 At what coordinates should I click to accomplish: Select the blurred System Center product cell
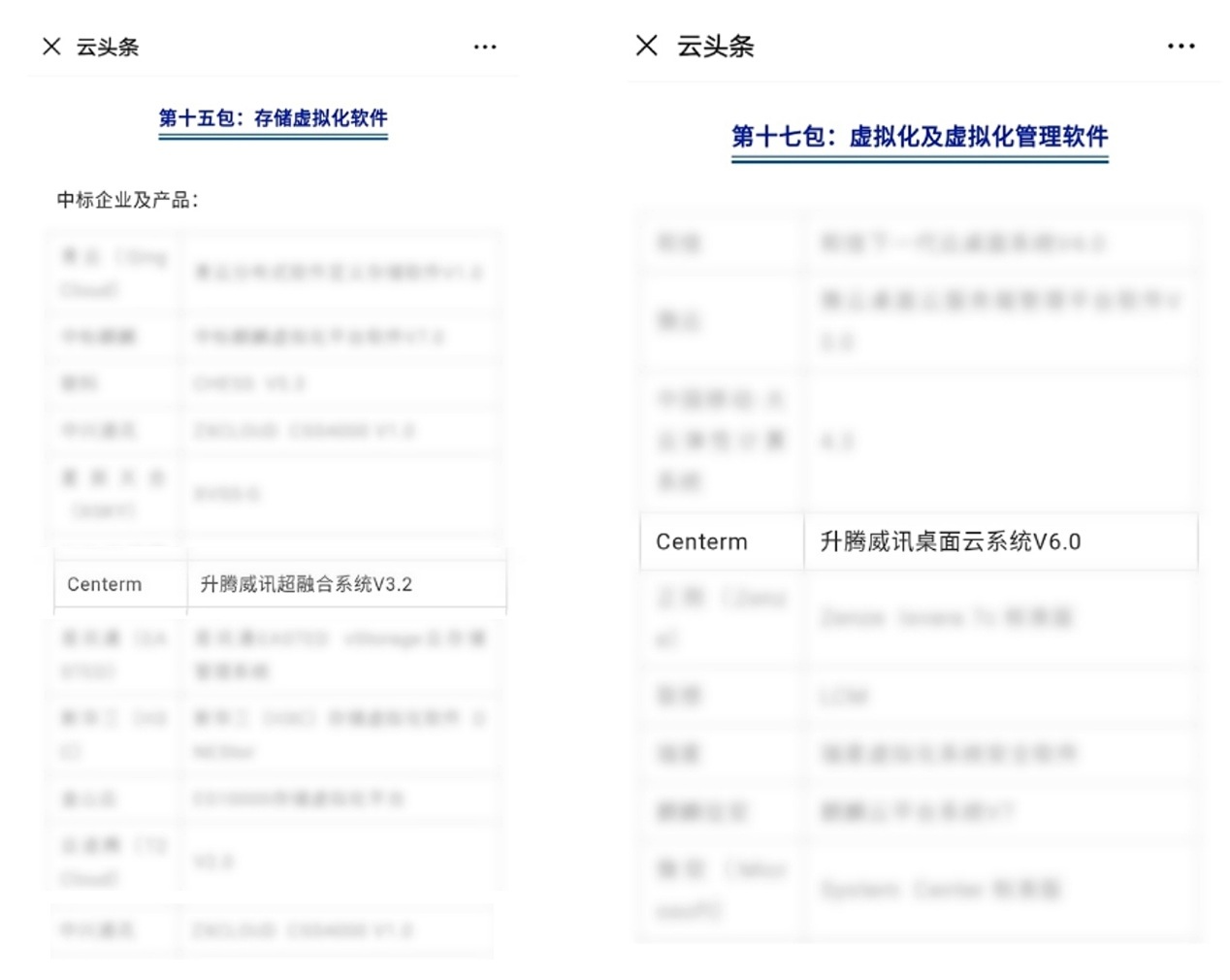pyautogui.click(x=941, y=890)
